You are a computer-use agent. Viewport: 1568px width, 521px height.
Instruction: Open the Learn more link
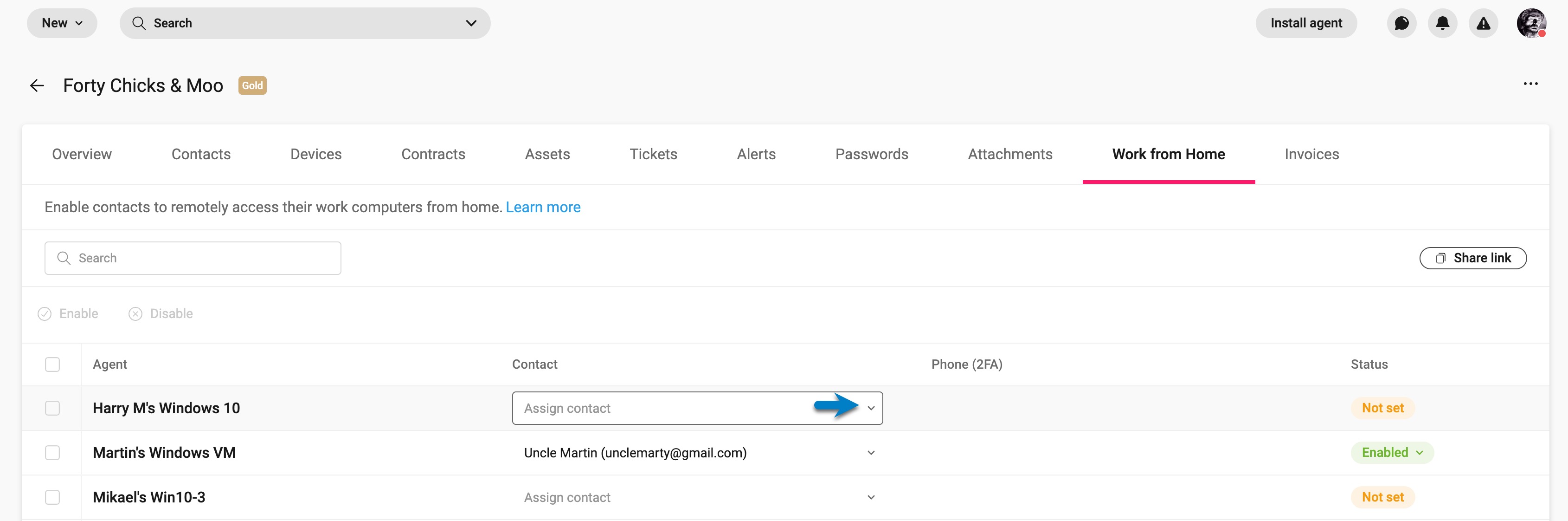[543, 207]
